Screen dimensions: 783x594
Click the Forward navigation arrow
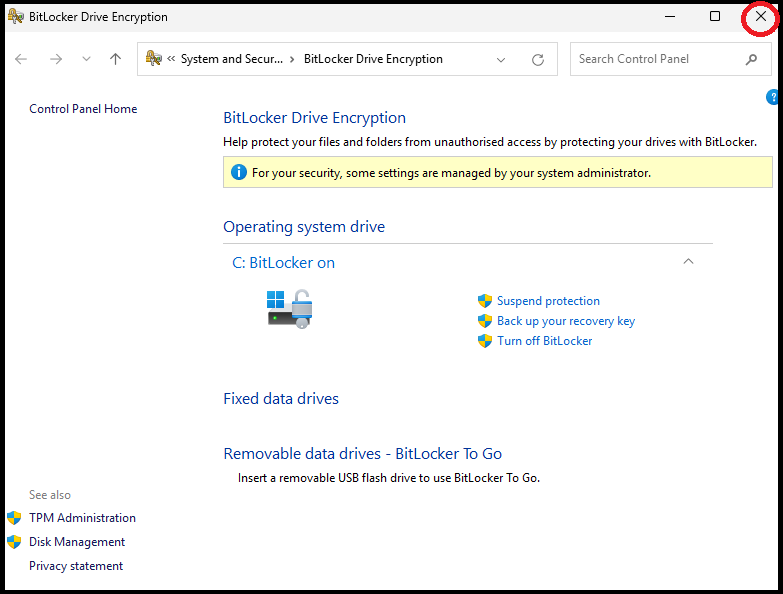[56, 59]
